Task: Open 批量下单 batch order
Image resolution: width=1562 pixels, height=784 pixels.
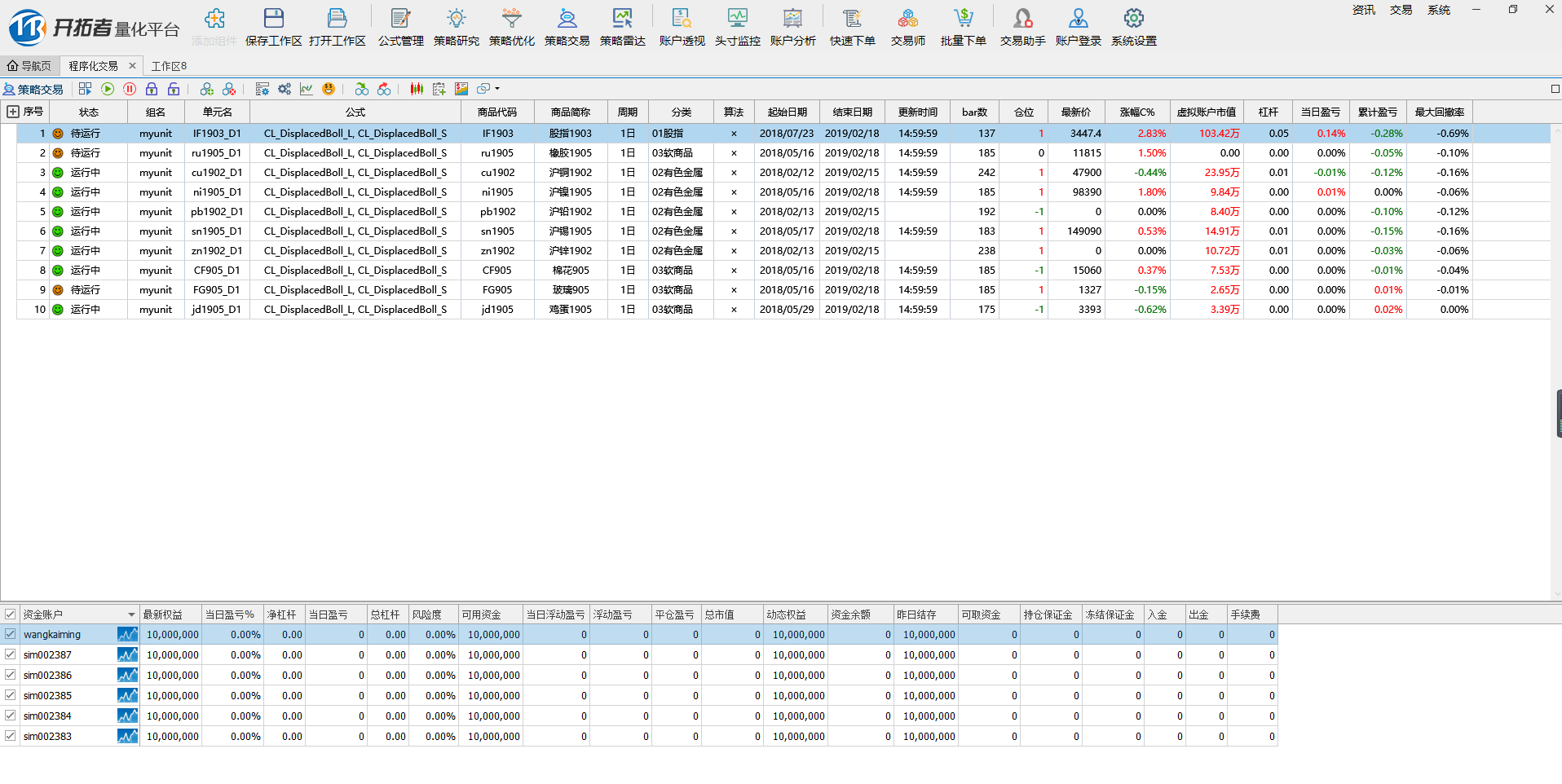Action: click(x=963, y=27)
